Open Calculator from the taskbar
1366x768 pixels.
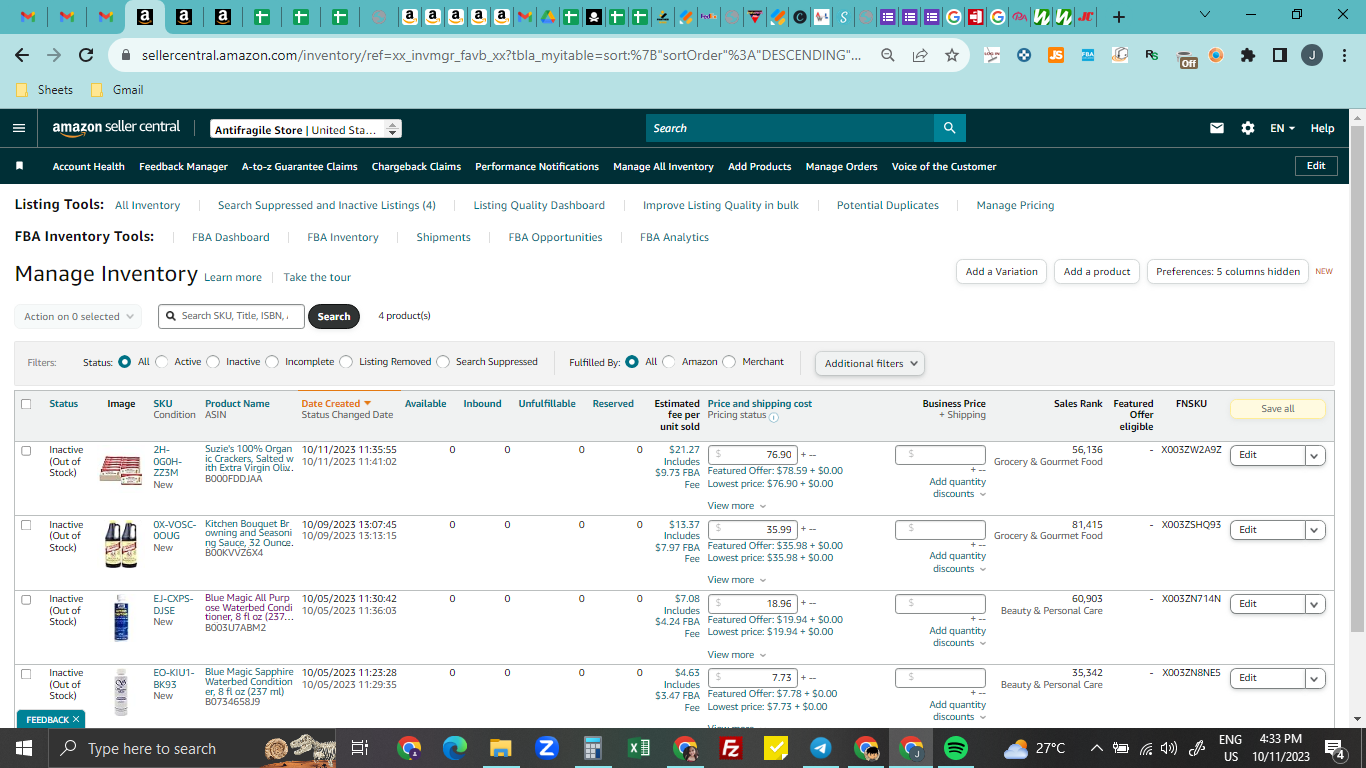(x=592, y=748)
